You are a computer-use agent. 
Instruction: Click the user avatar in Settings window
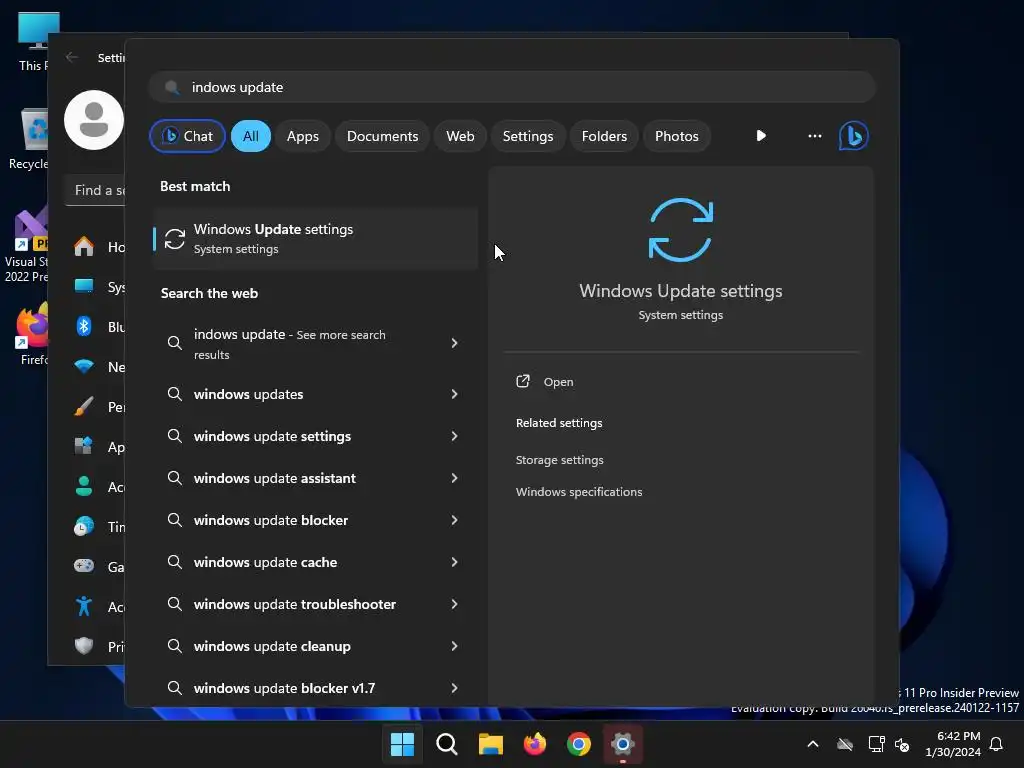click(x=94, y=120)
